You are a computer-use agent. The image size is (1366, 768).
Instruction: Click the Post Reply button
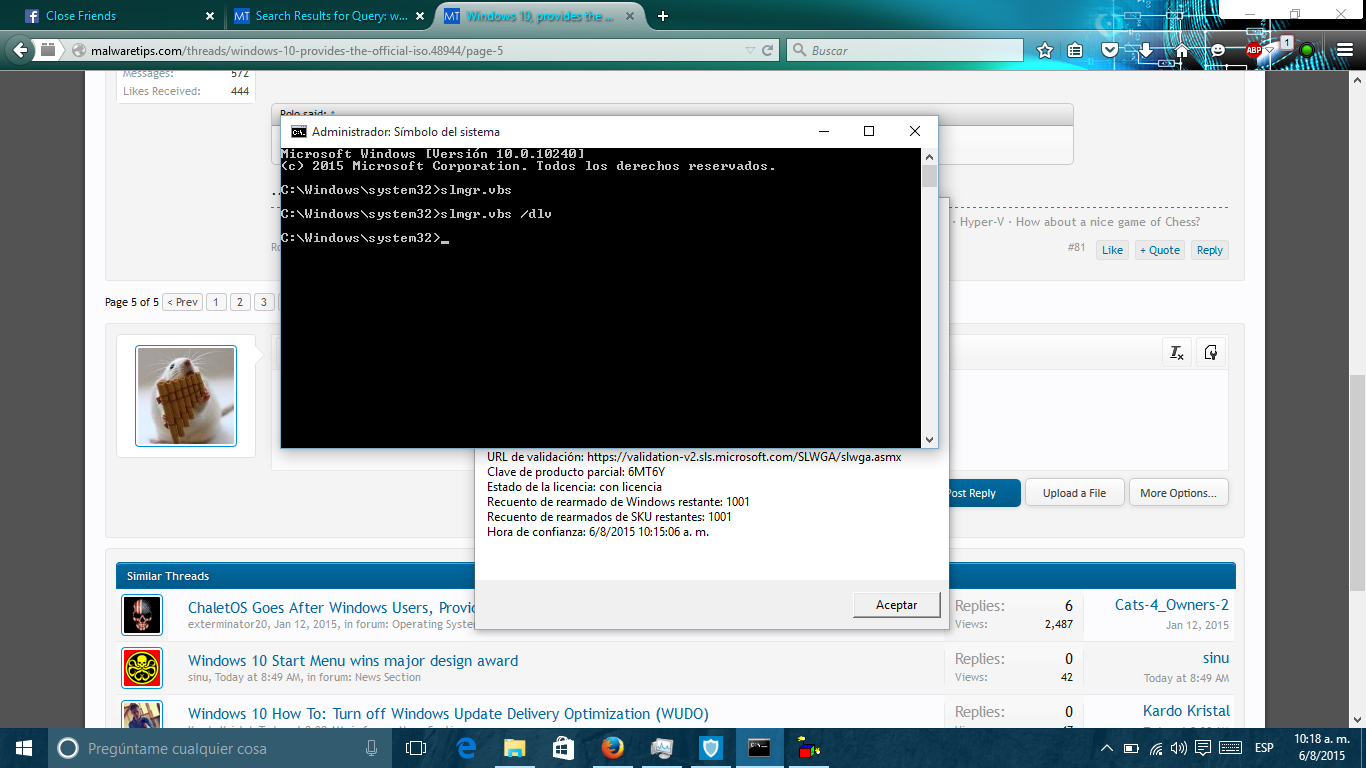click(x=971, y=493)
